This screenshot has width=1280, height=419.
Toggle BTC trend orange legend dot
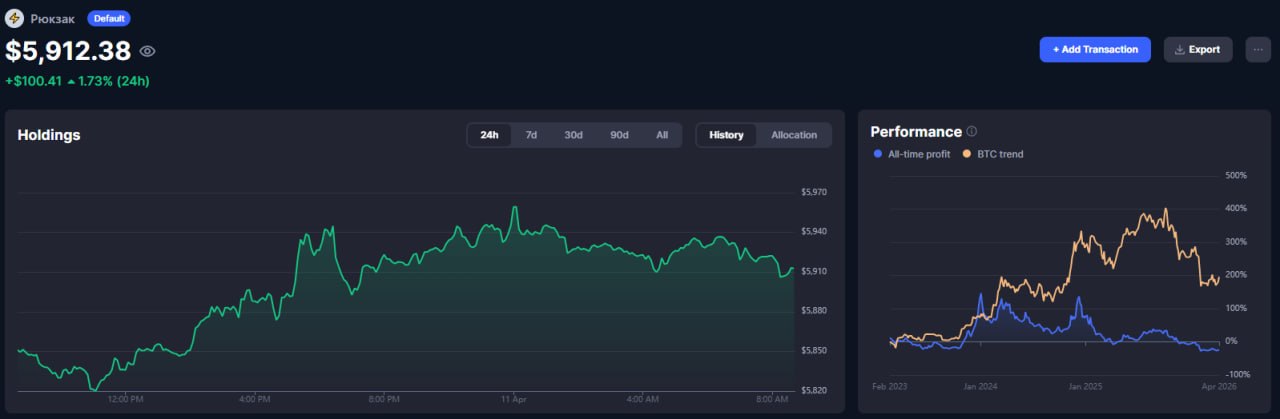966,154
